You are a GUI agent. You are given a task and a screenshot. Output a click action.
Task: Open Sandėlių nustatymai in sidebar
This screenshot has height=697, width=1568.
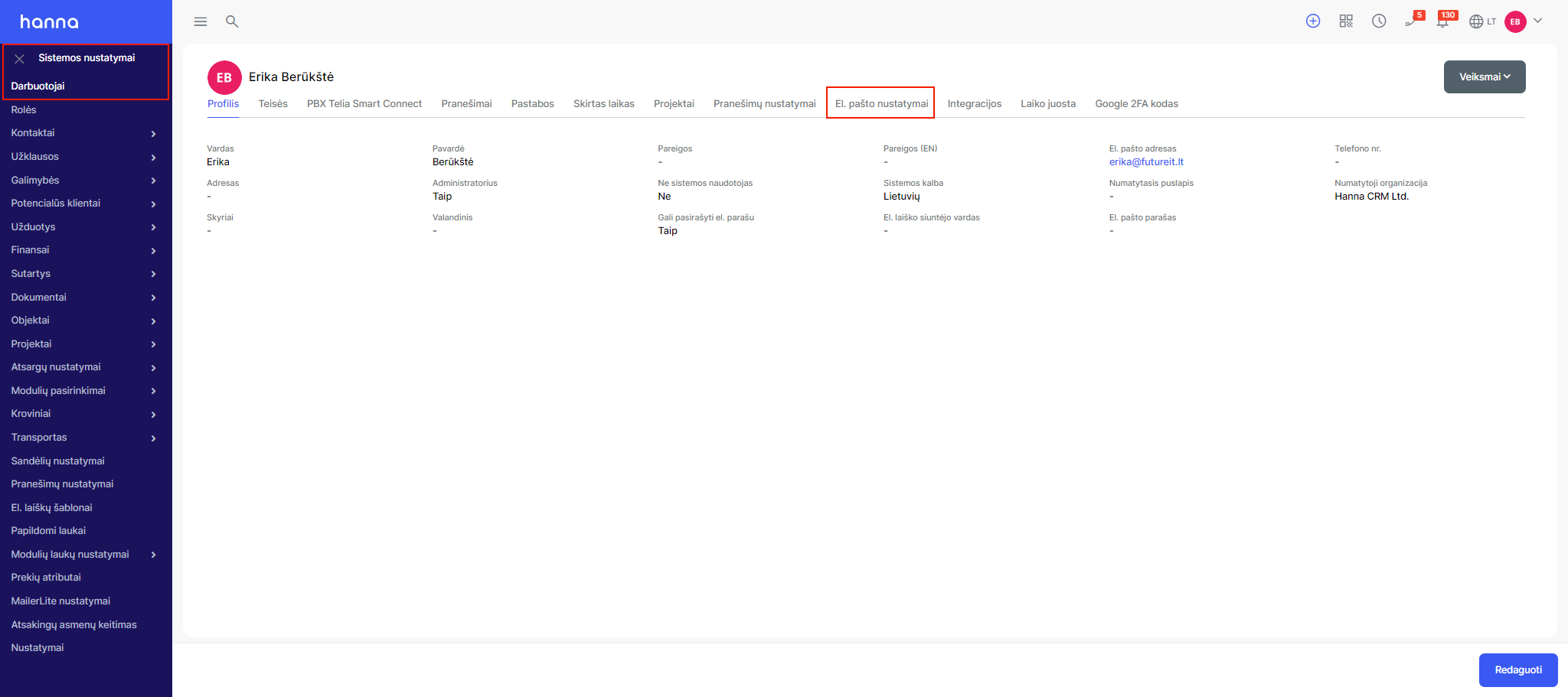[x=57, y=461]
